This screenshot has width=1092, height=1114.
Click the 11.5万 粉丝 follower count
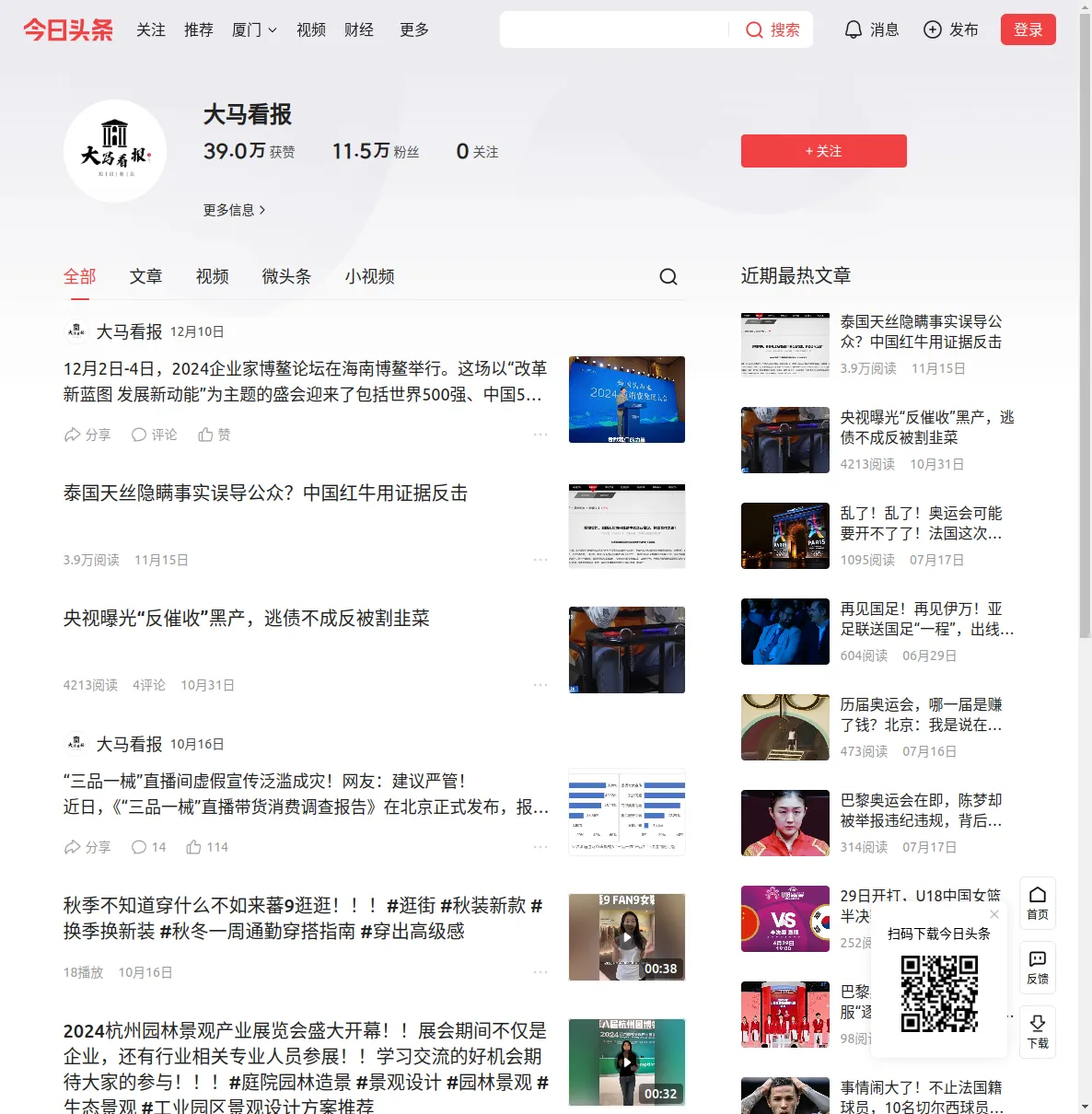pos(376,151)
